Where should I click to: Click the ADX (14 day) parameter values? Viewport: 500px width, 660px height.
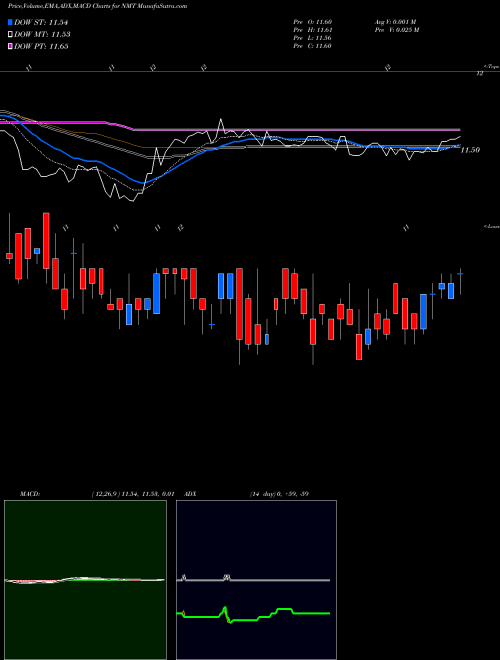click(x=279, y=494)
